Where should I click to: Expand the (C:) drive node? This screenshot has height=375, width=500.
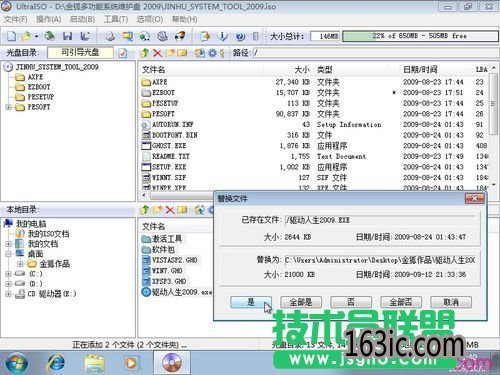(x=8, y=274)
